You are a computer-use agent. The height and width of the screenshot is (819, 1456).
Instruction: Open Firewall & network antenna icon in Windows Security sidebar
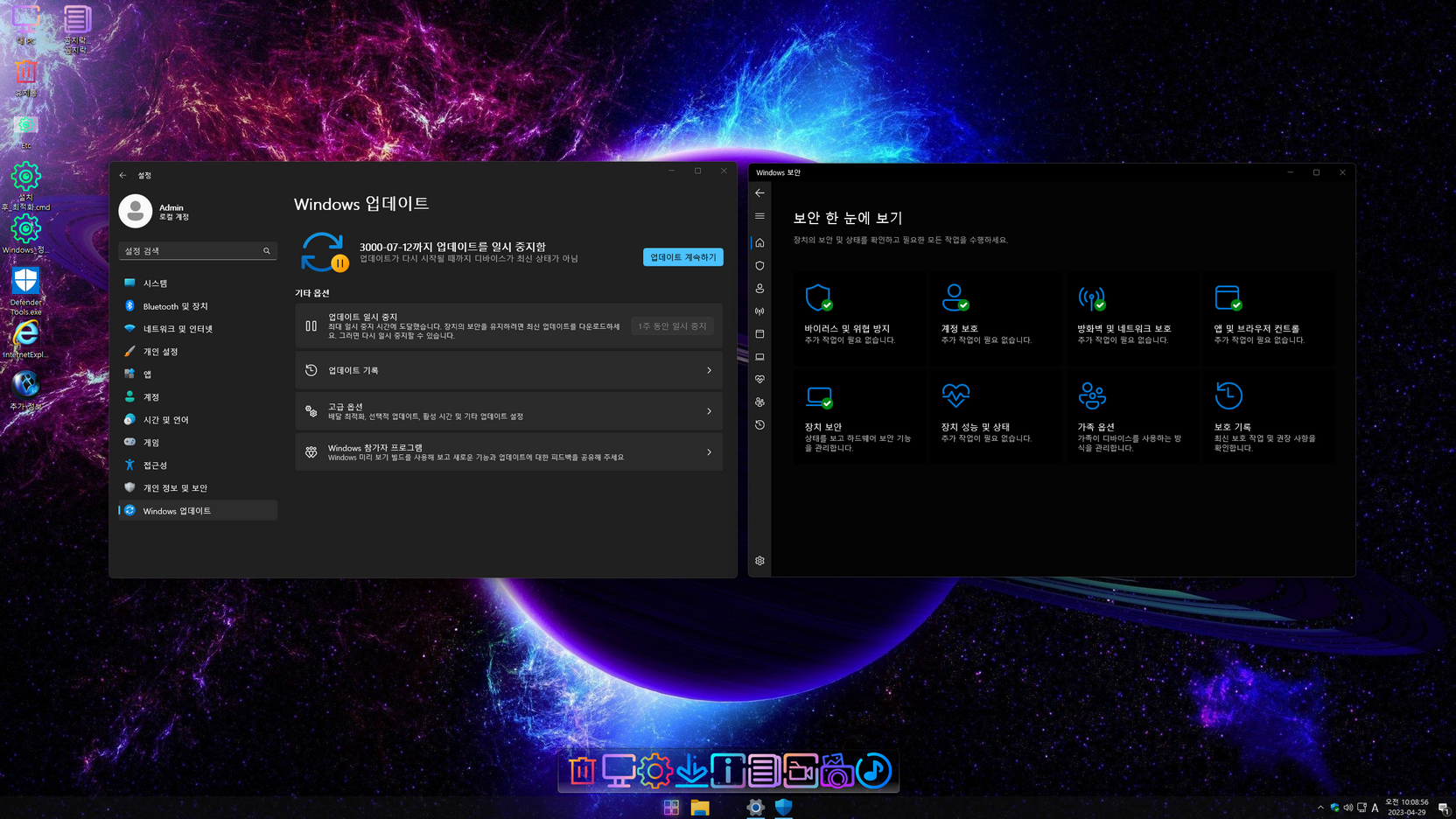pos(759,311)
